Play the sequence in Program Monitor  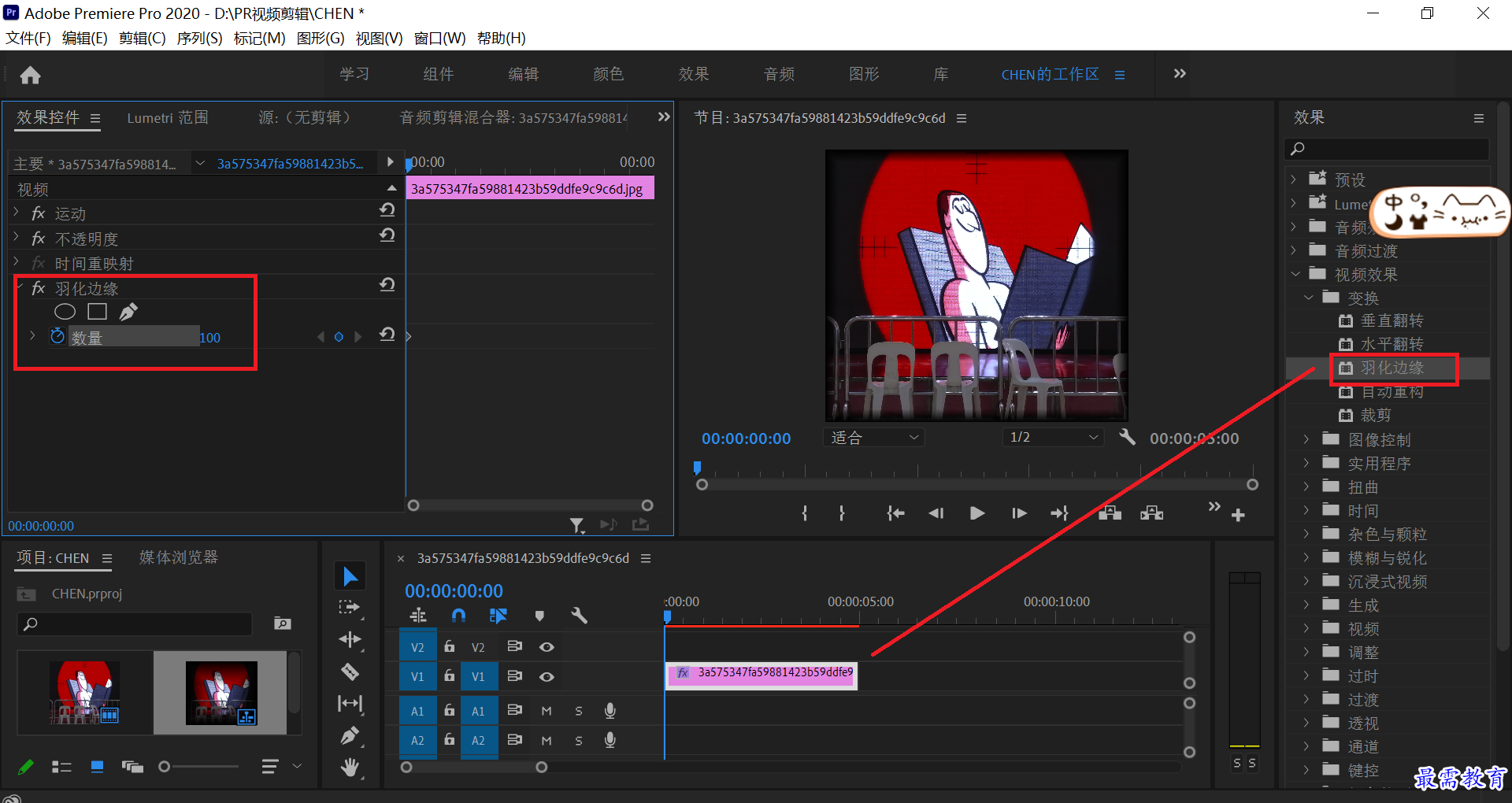tap(977, 513)
